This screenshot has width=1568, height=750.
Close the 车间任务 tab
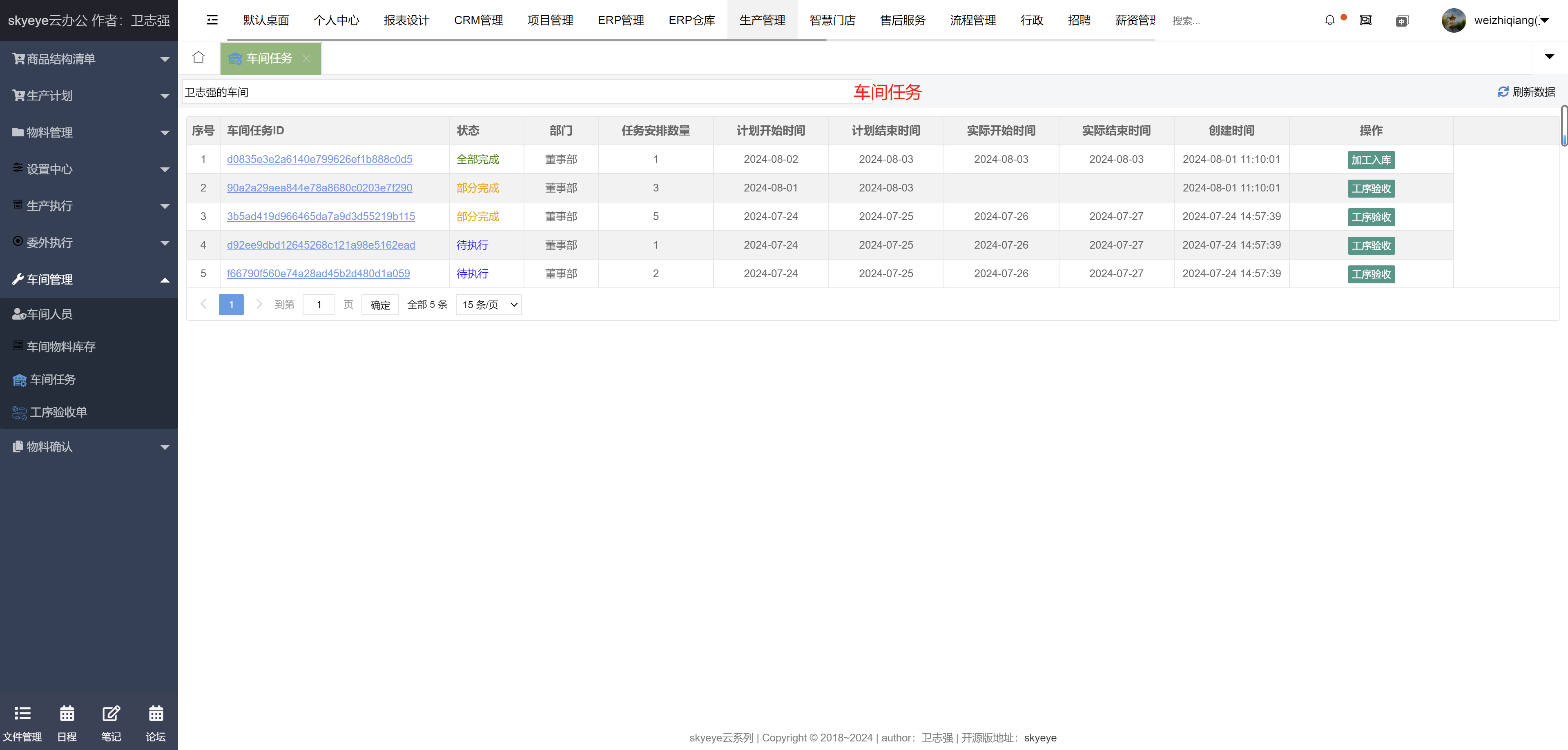(306, 58)
